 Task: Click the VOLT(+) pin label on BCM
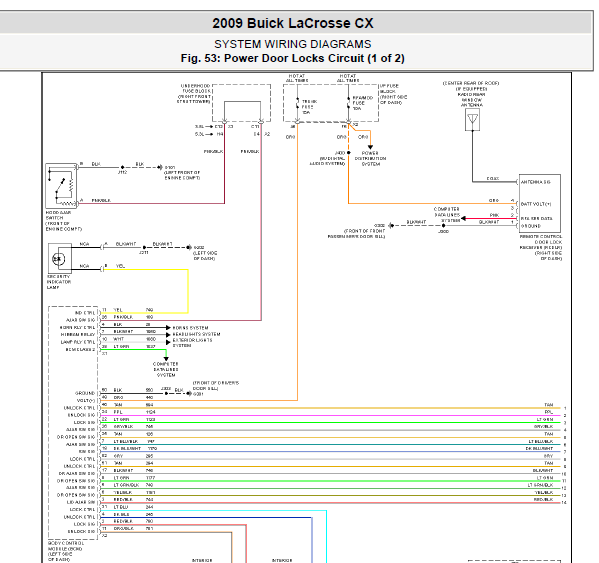(x=86, y=400)
